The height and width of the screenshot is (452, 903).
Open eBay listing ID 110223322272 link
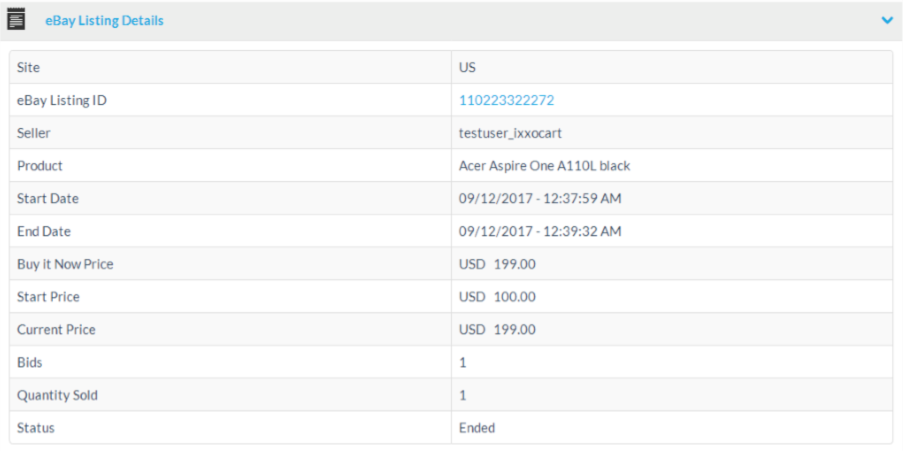(506, 100)
